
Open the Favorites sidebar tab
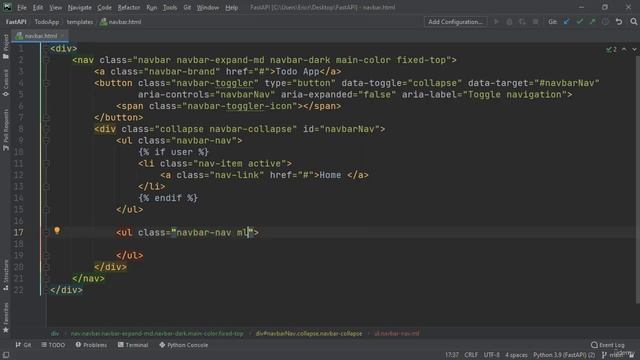click(6, 318)
